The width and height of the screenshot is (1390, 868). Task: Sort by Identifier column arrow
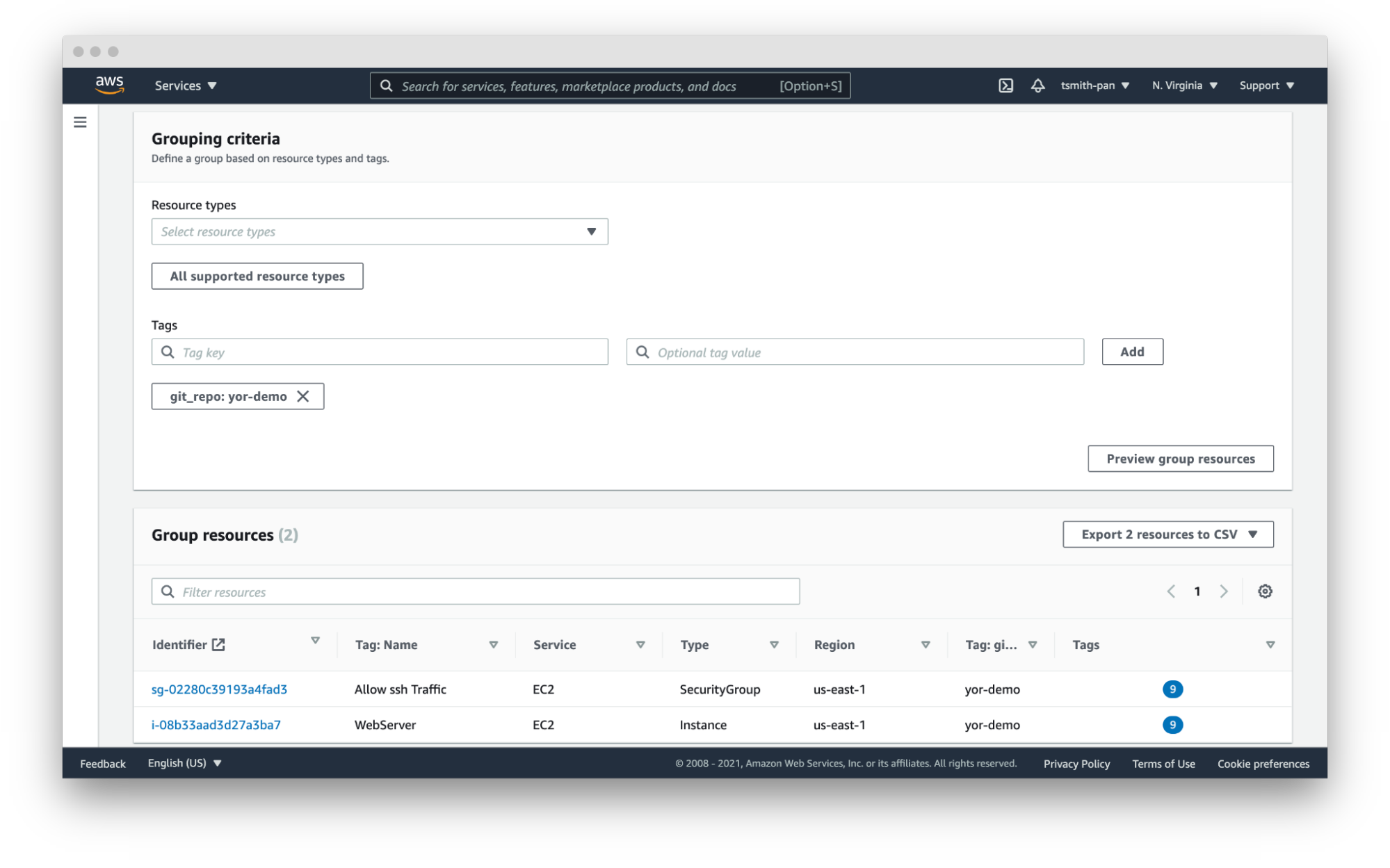pos(315,640)
